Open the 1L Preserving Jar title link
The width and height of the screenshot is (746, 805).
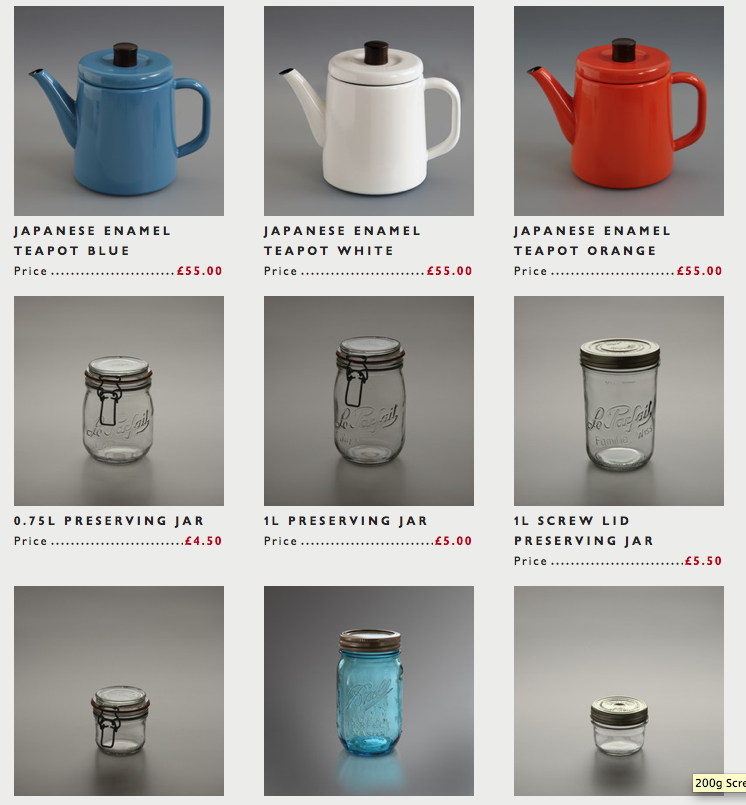(346, 521)
